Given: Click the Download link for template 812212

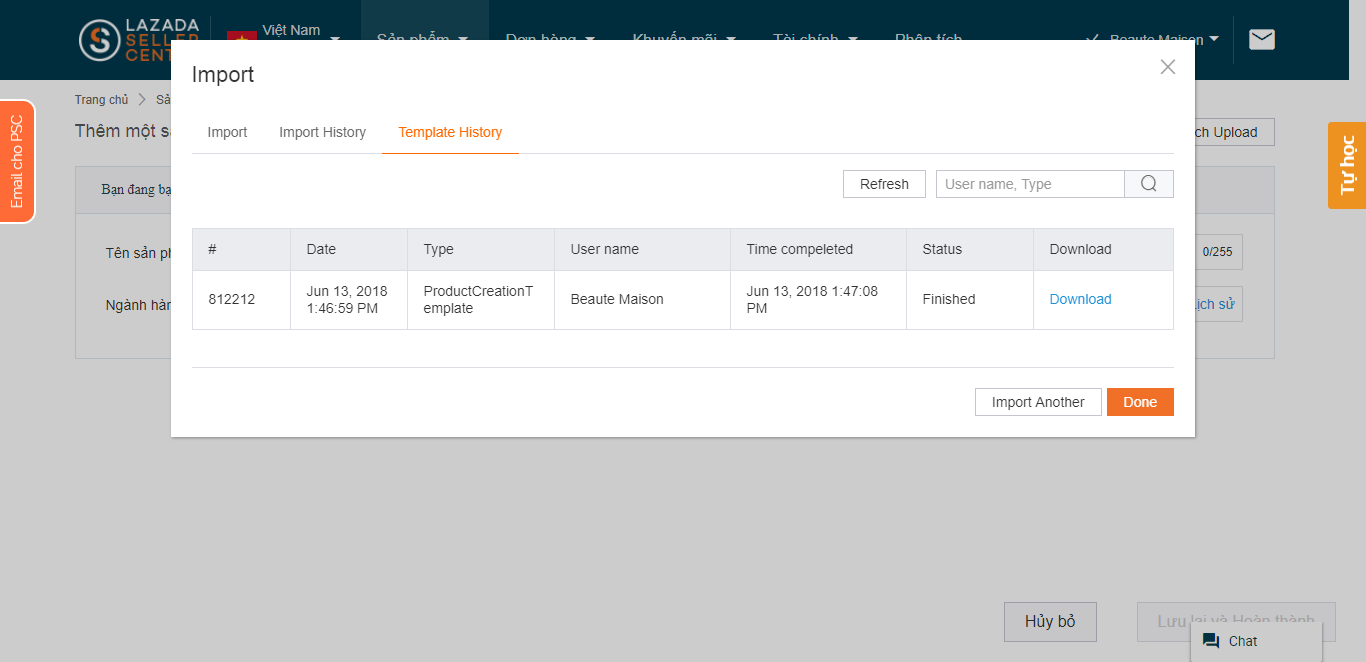Looking at the screenshot, I should 1080,299.
